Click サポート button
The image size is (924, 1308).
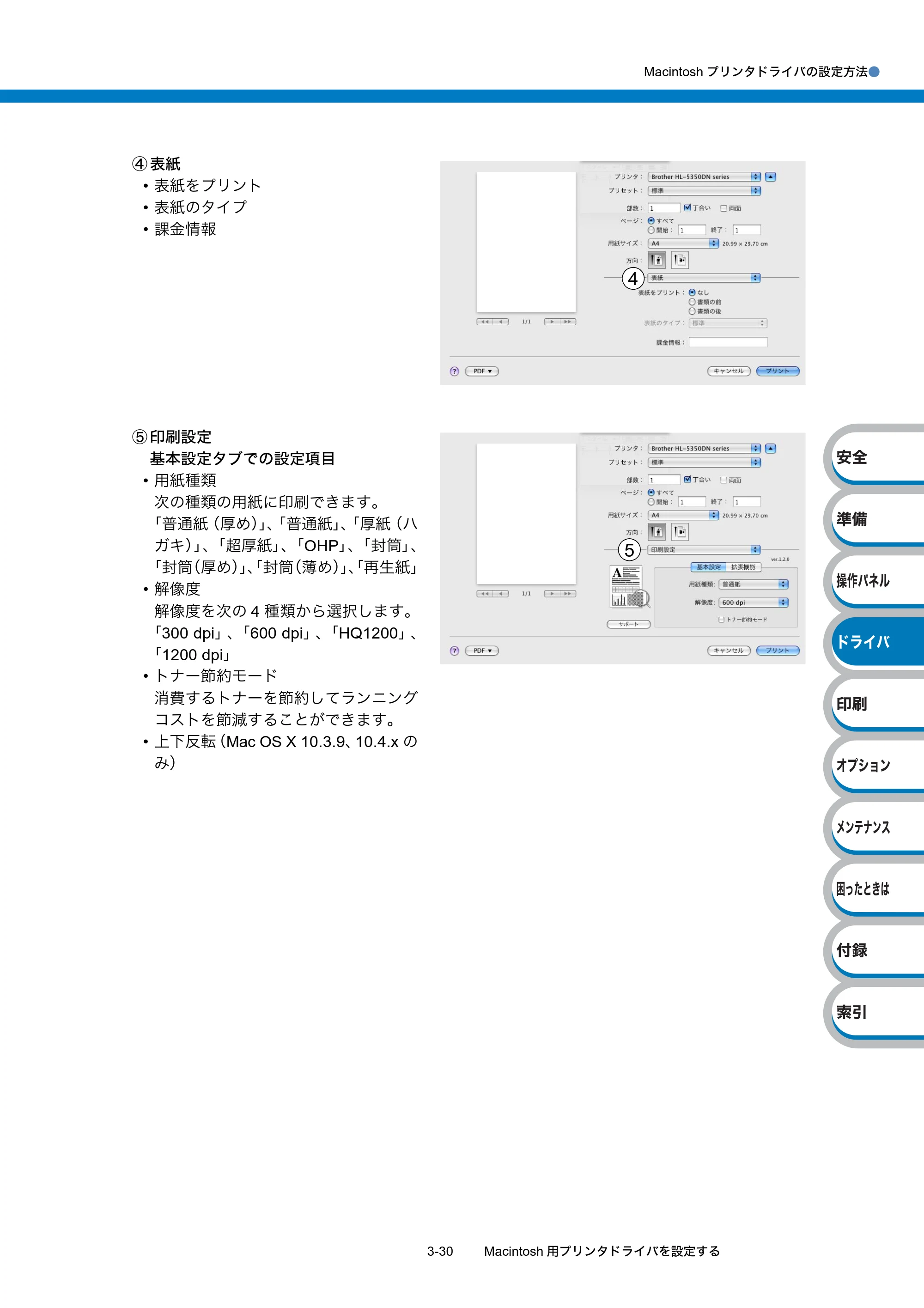click(x=628, y=624)
